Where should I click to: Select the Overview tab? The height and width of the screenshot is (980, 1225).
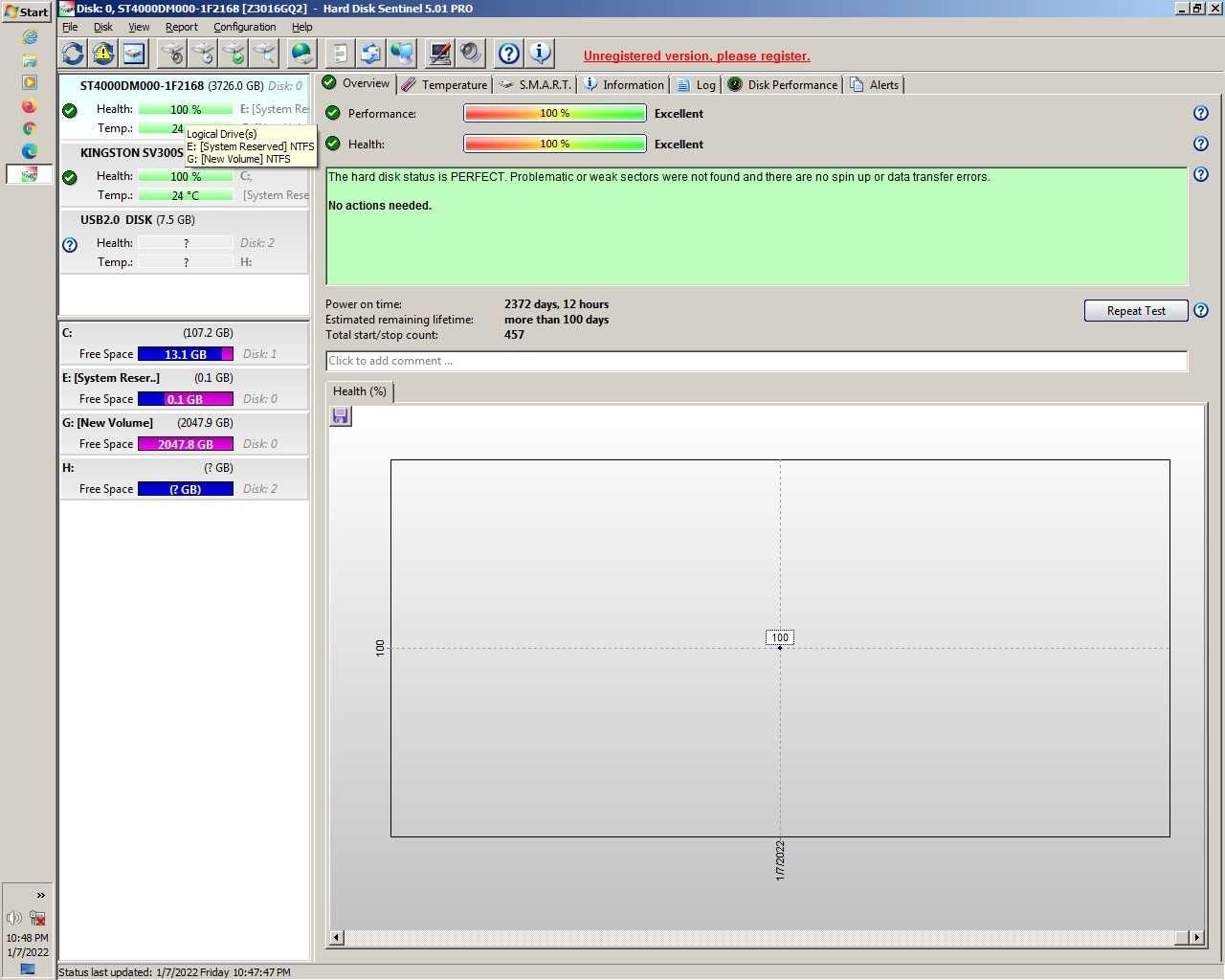(x=356, y=83)
